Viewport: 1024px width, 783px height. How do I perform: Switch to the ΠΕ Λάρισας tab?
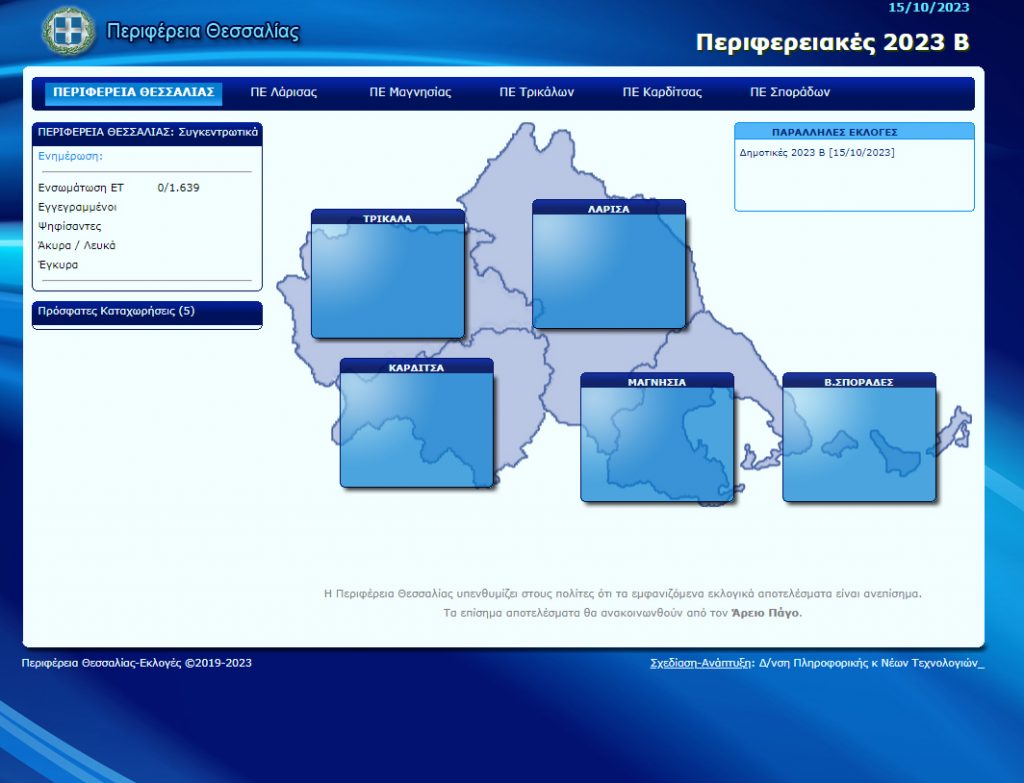coord(283,92)
